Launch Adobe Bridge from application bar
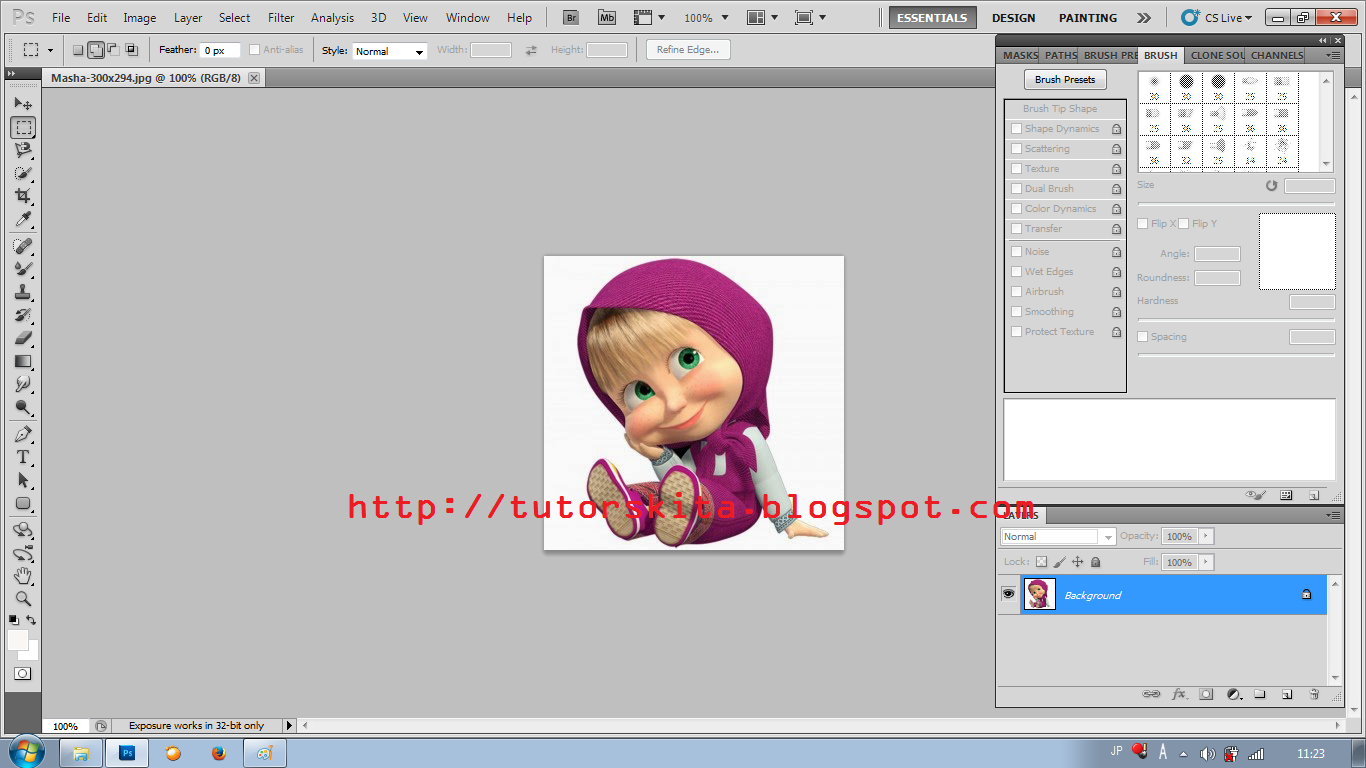1366x768 pixels. 570,18
